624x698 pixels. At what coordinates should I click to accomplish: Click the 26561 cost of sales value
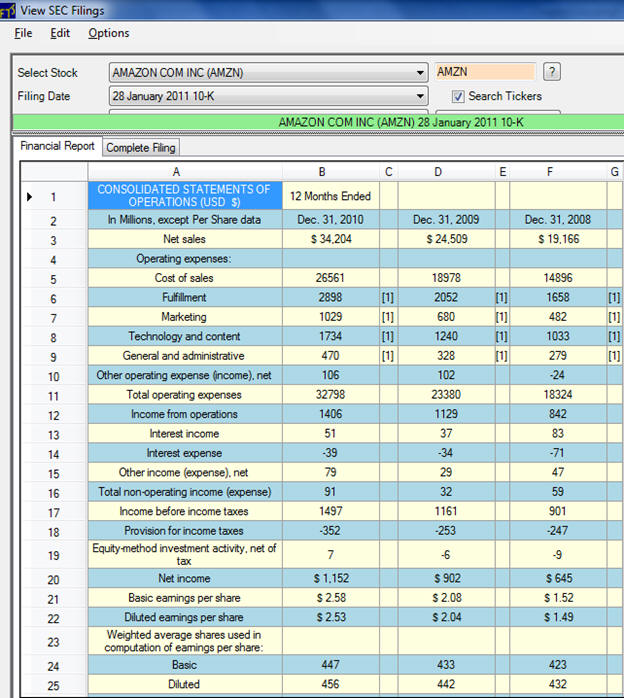(x=331, y=278)
